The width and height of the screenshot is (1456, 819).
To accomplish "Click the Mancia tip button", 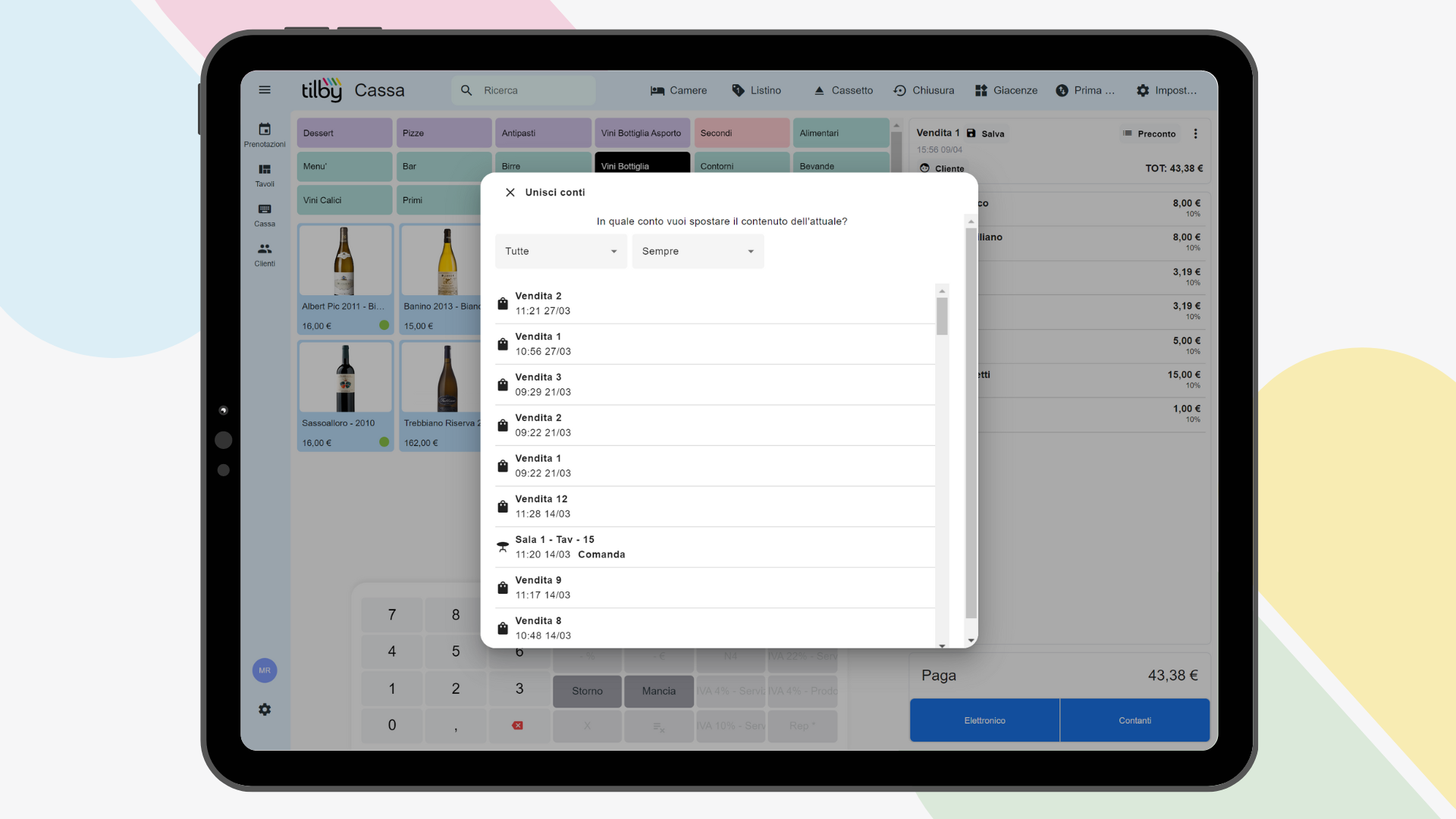I will (x=658, y=691).
